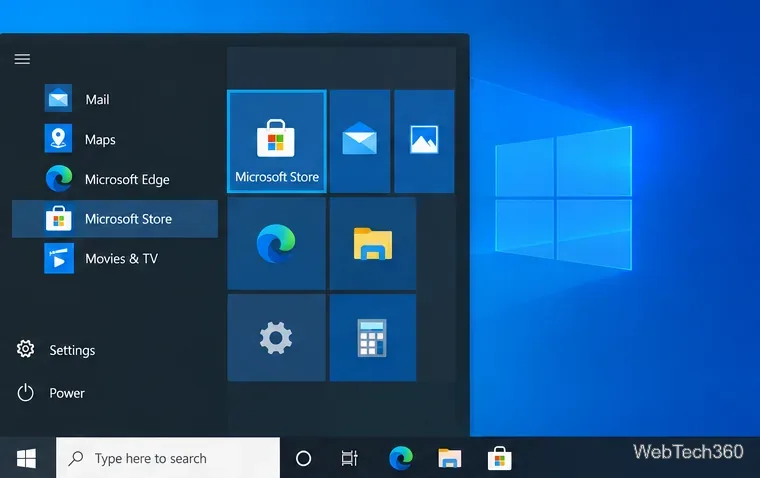The image size is (760, 478).
Task: Click the Cortana circle on taskbar
Action: 303,458
